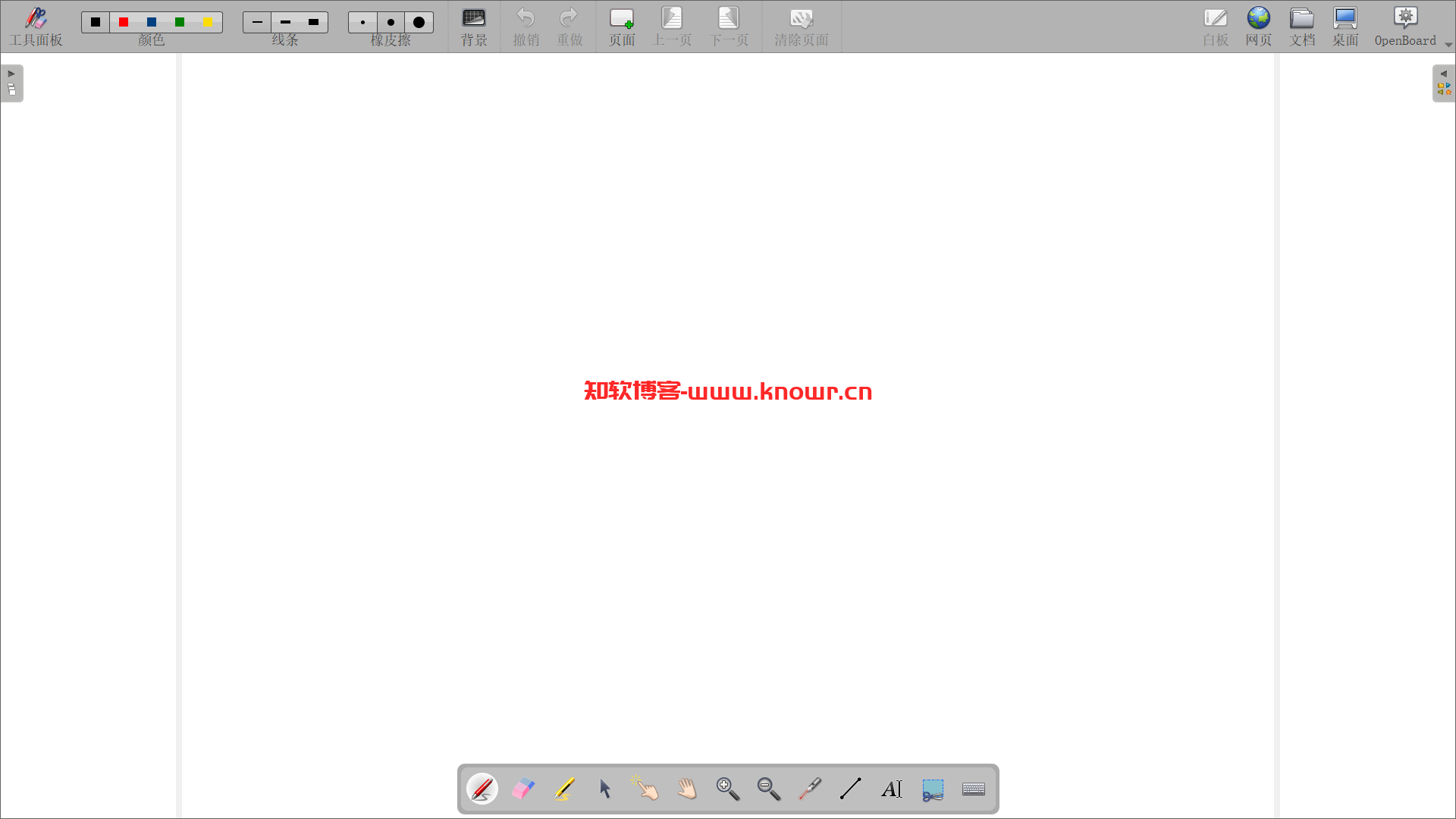This screenshot has width=1456, height=819.
Task: Switch to whiteboard (白板) mode
Action: [1215, 27]
